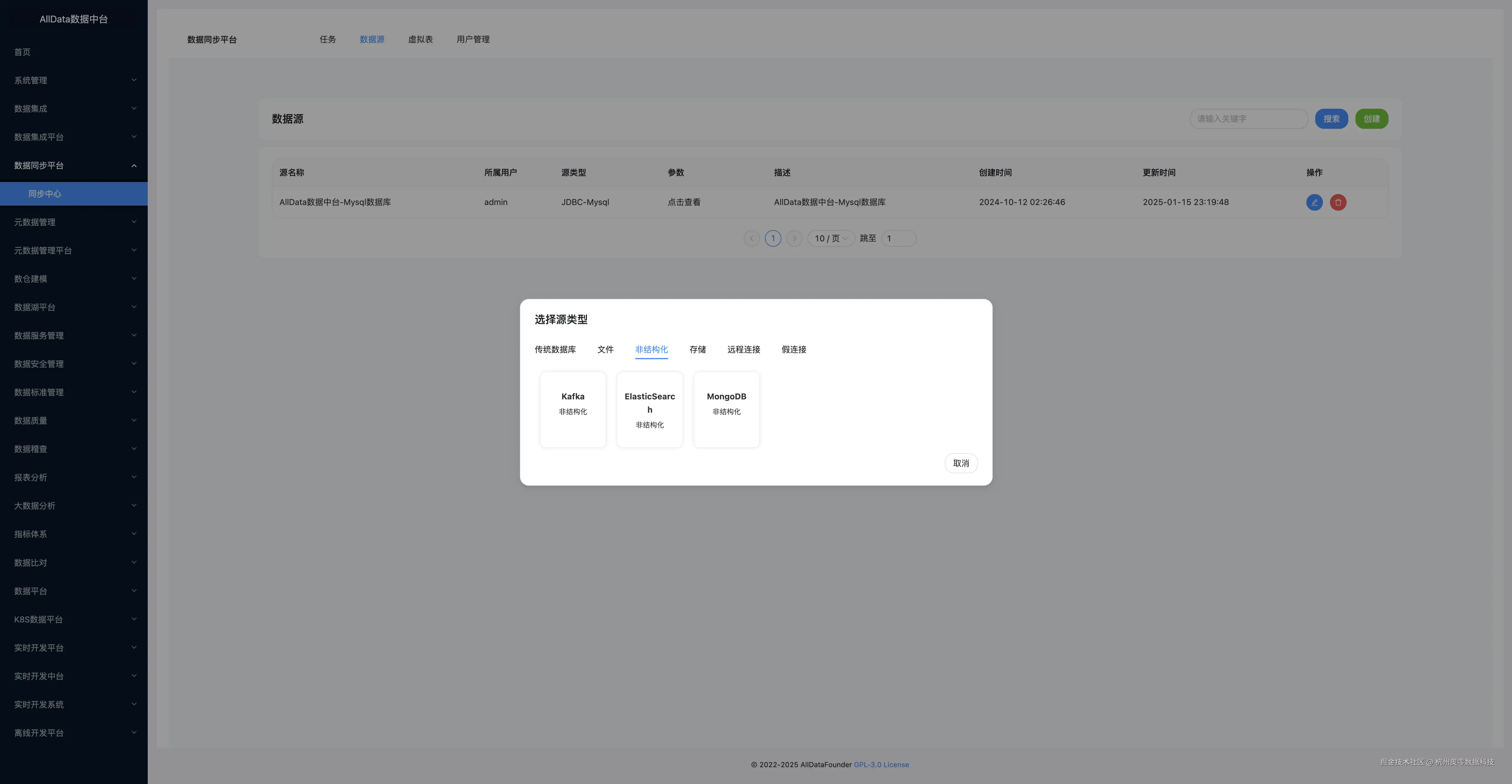Screen dimensions: 1512x784
Task: Switch to the 传统数据库 tab
Action: [555, 350]
